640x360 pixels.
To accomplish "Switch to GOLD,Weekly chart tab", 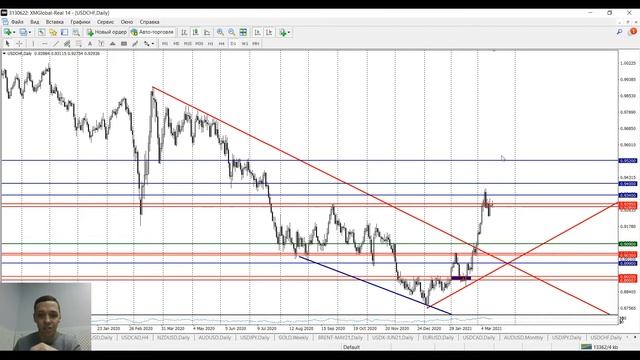I will [x=293, y=338].
